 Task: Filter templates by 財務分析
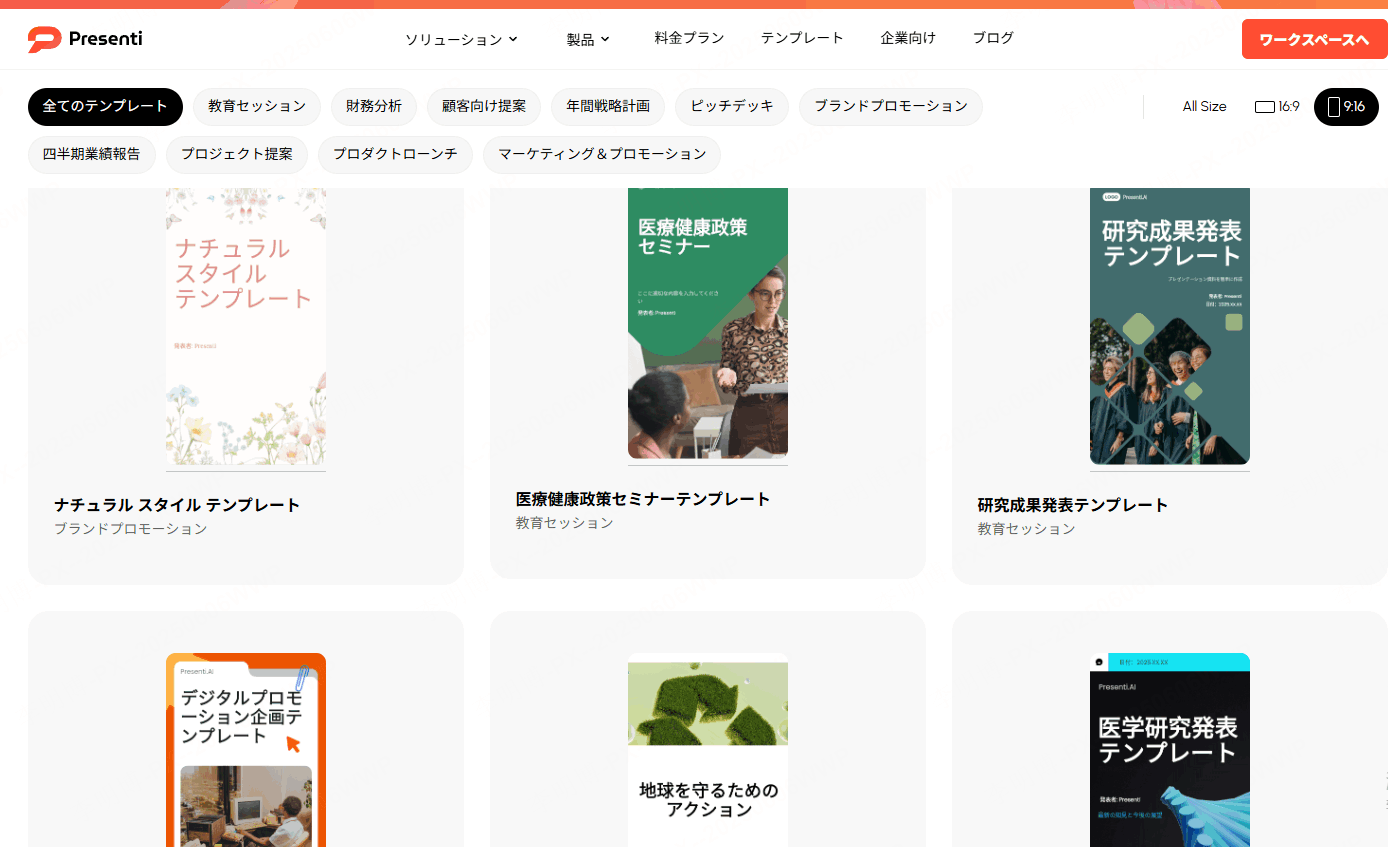(374, 107)
